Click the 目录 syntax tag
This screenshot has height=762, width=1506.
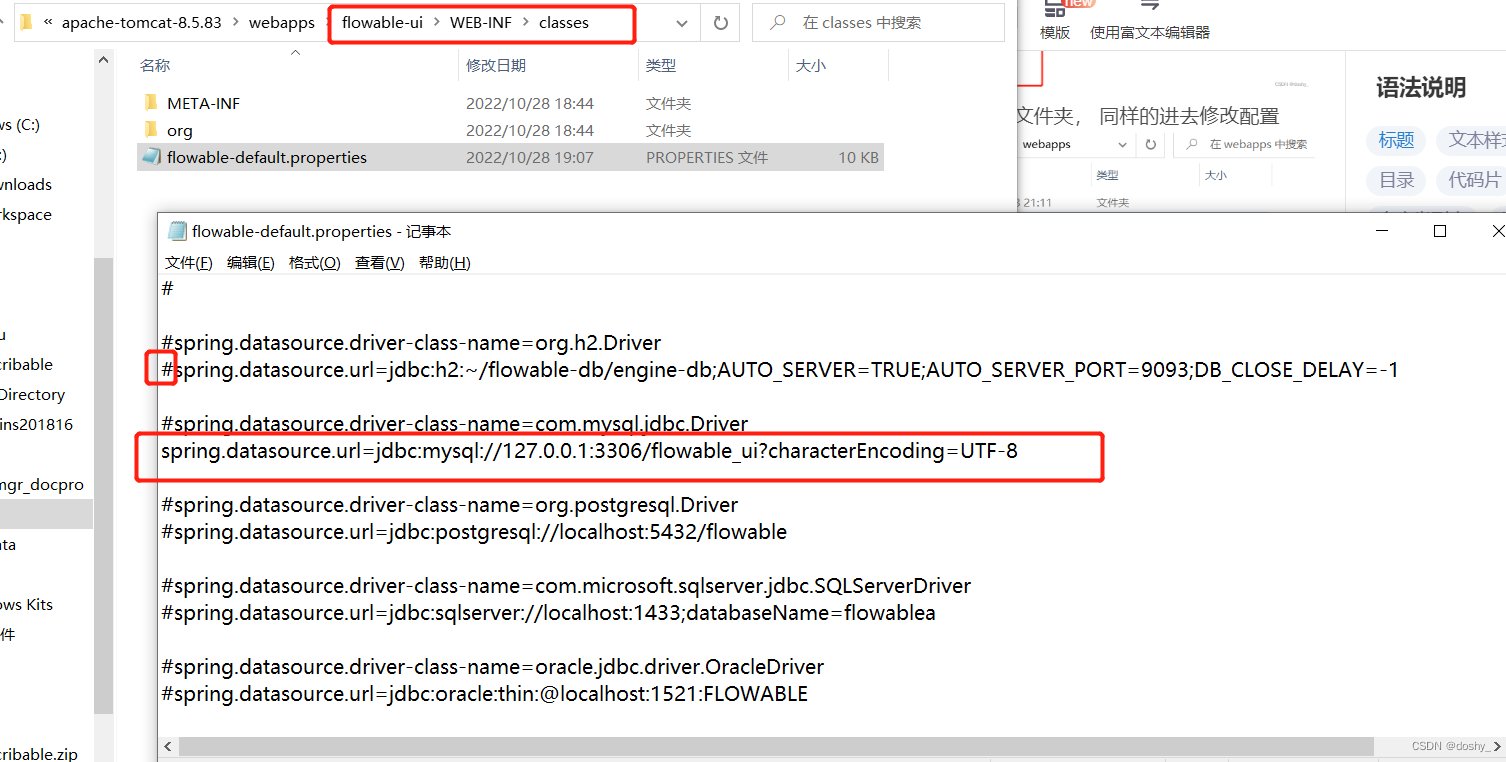1396,180
